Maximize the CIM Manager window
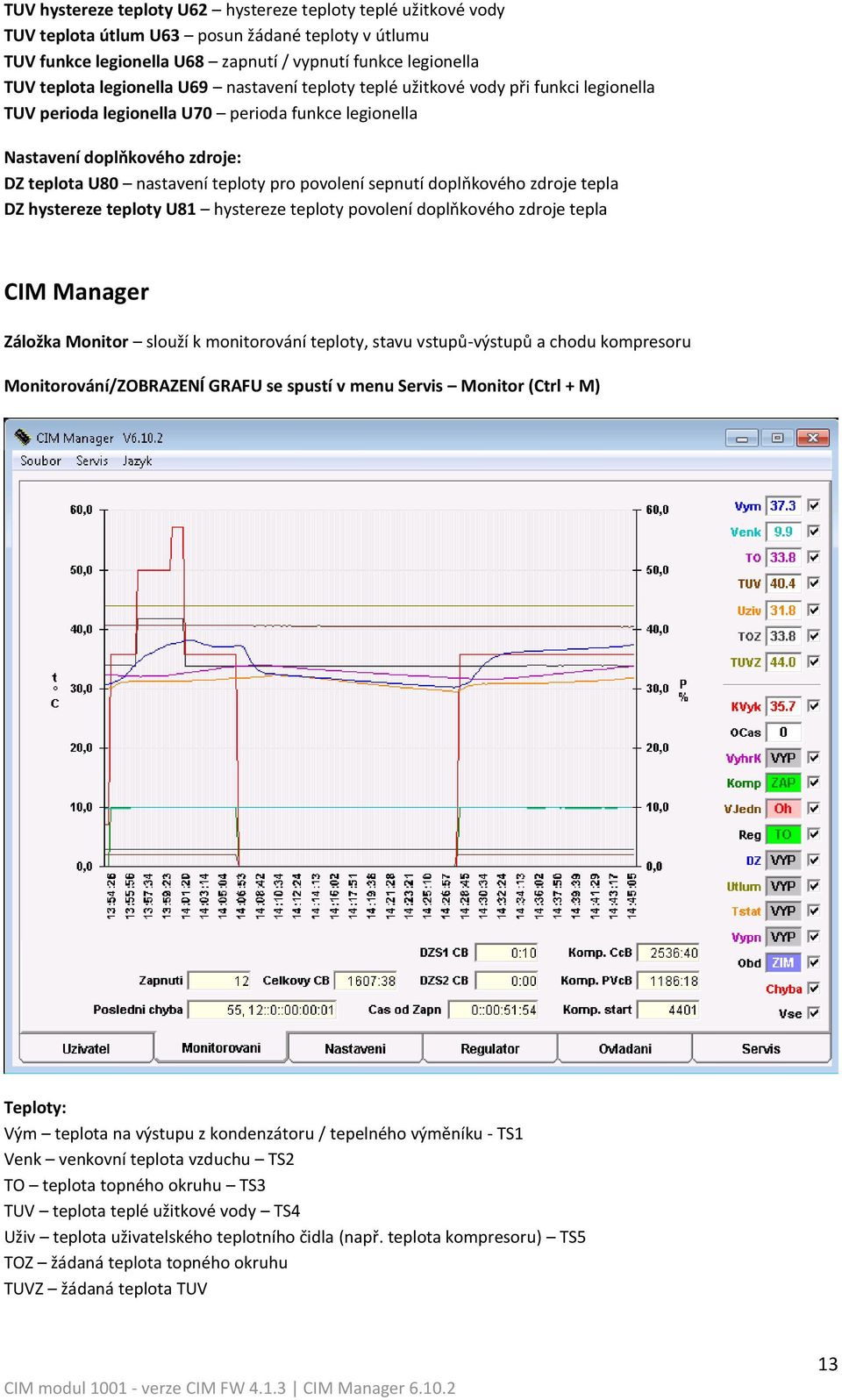 (777, 438)
